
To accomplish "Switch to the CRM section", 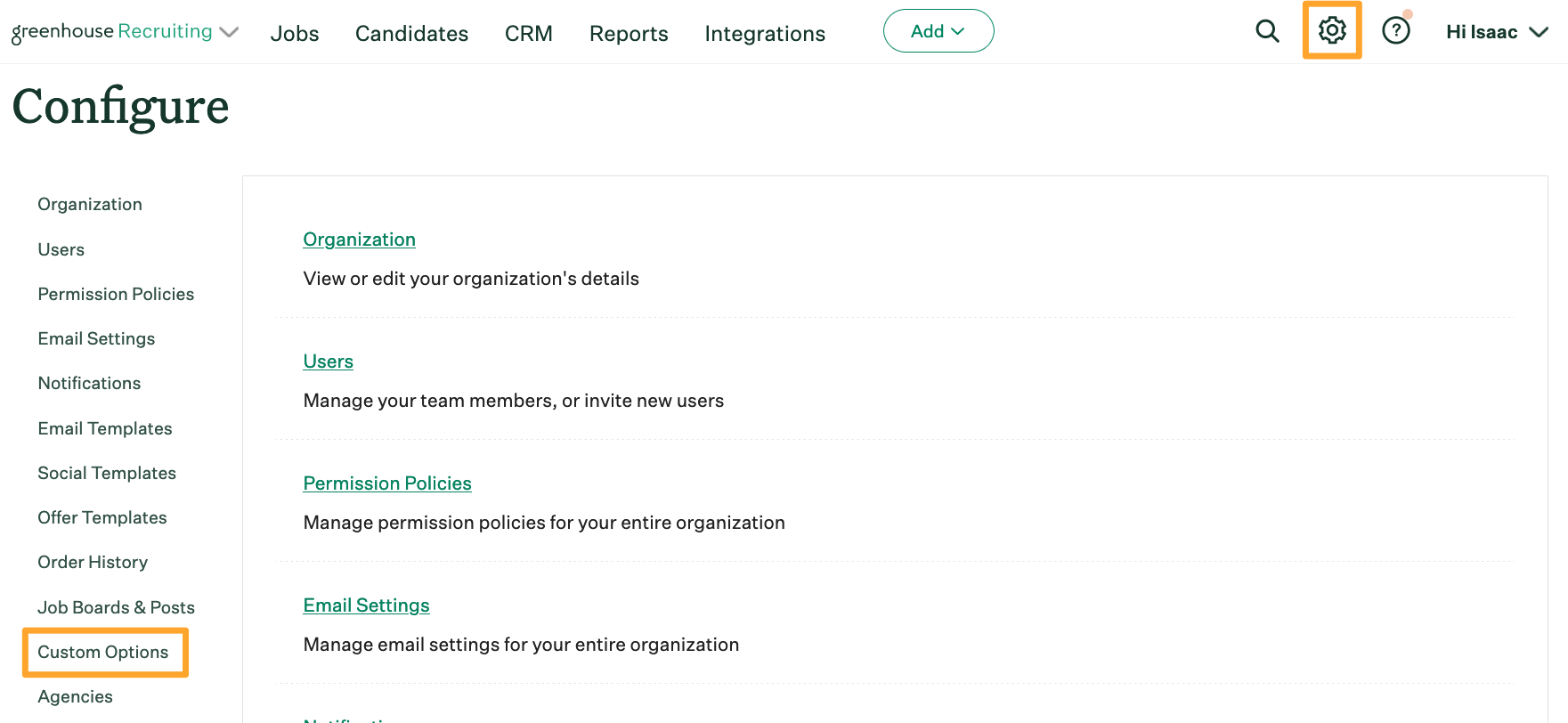I will pyautogui.click(x=528, y=34).
